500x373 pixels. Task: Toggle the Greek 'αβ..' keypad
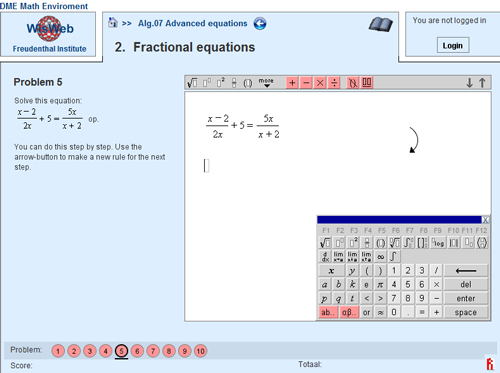(x=349, y=312)
